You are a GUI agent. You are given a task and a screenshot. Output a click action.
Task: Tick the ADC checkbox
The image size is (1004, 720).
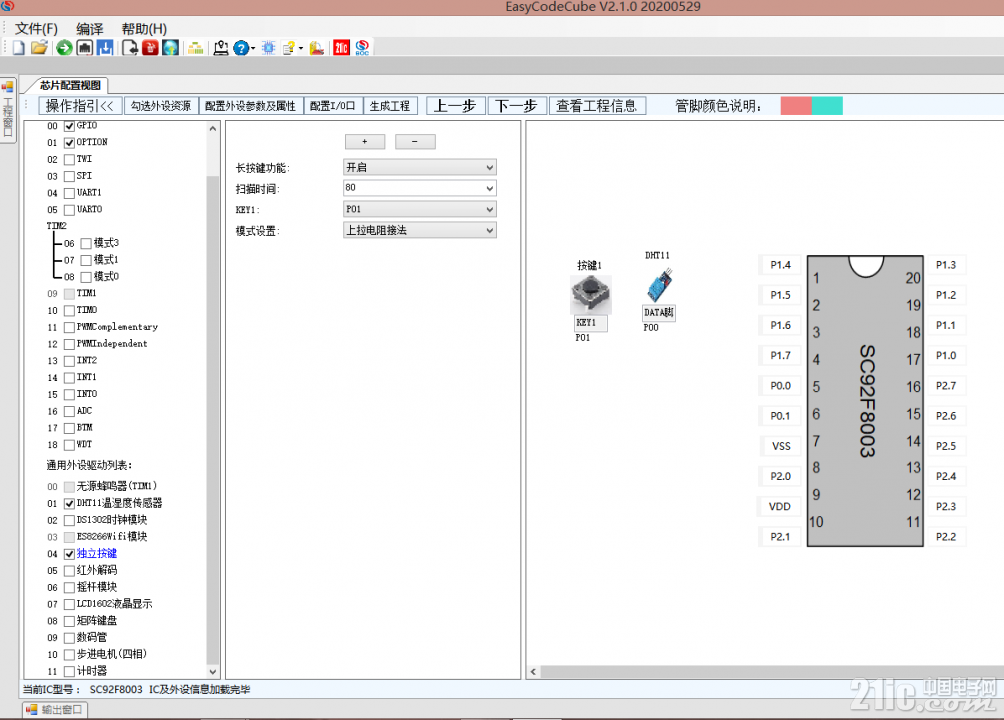[x=69, y=411]
